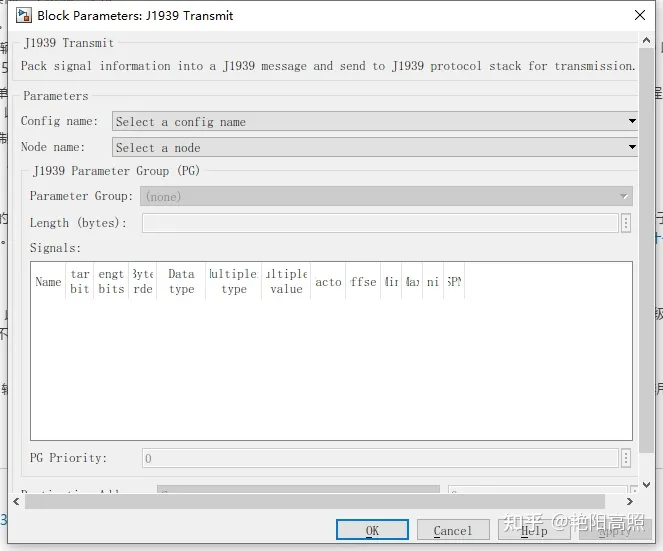Select the Start bit column header

tap(80, 282)
